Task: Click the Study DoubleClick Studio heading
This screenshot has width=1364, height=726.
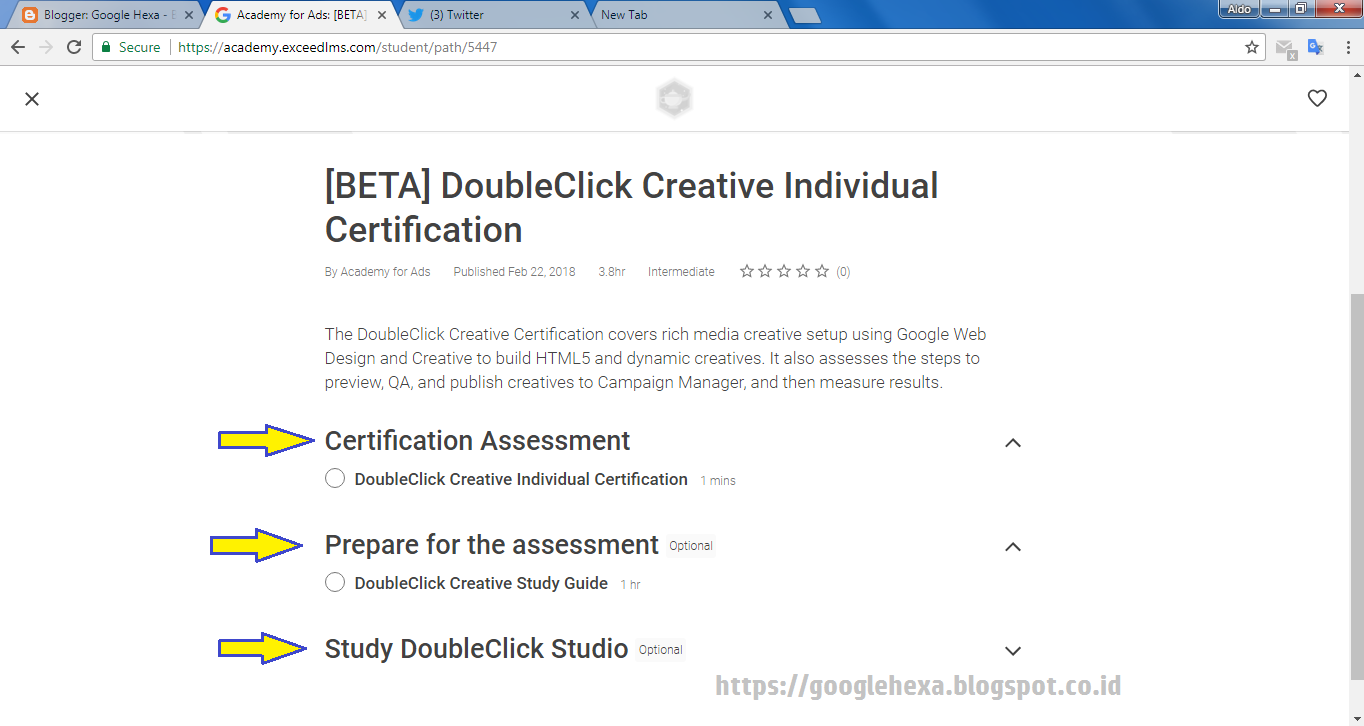Action: coord(476,649)
